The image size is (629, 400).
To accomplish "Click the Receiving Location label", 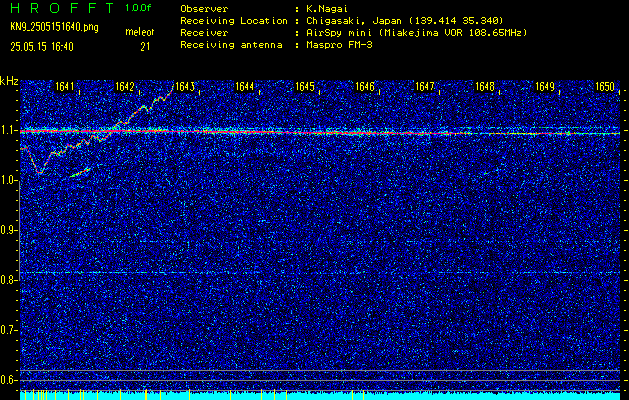I will pyautogui.click(x=234, y=20).
